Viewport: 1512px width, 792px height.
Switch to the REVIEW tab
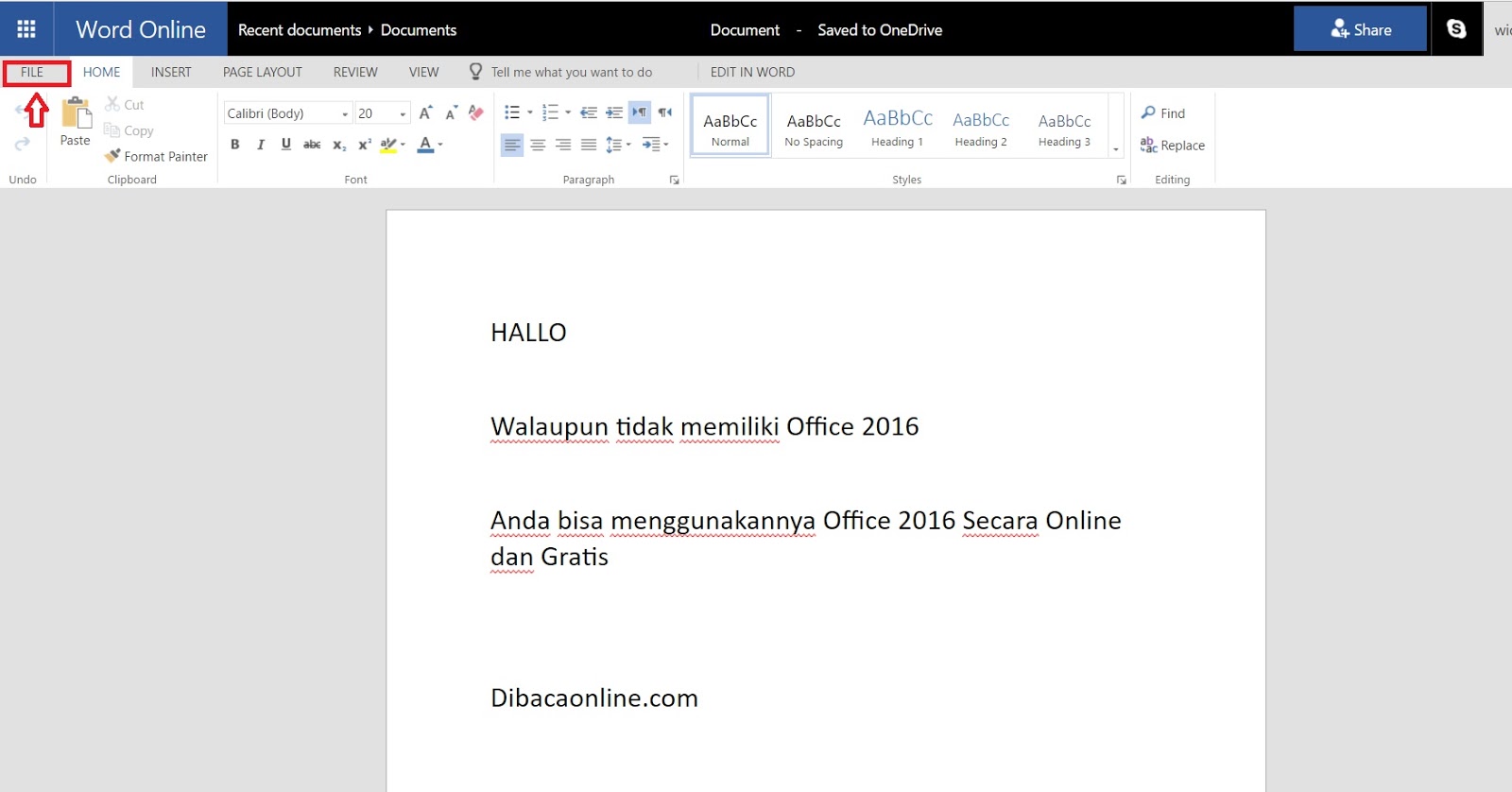[355, 72]
